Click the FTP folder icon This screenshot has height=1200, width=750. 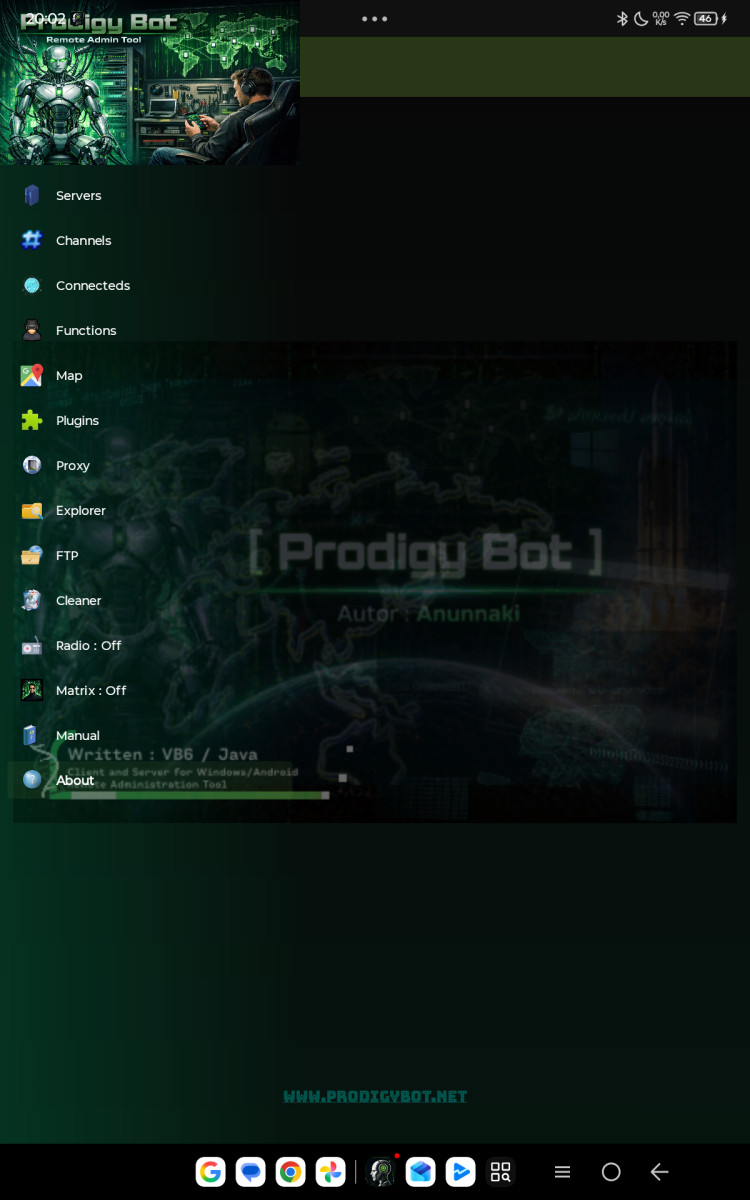coord(32,555)
